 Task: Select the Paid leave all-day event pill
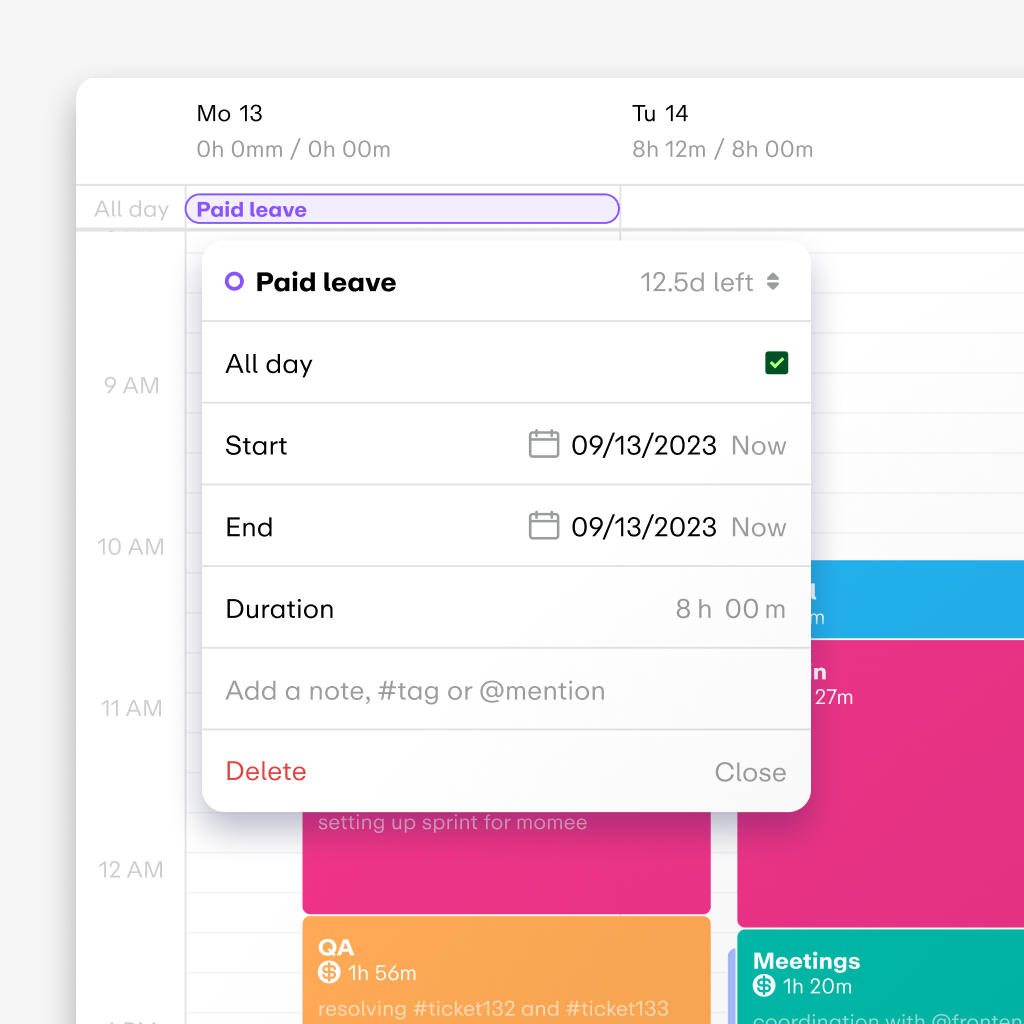[x=402, y=209]
